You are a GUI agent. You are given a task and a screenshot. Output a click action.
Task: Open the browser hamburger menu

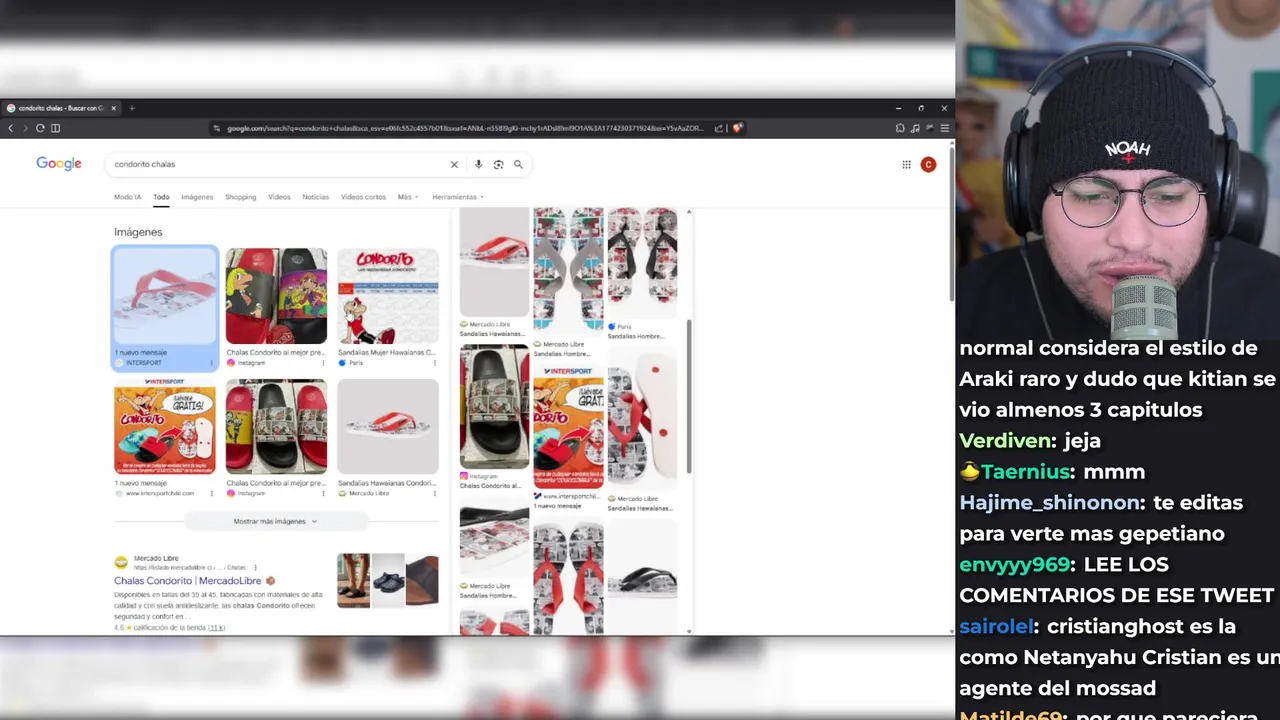(945, 128)
